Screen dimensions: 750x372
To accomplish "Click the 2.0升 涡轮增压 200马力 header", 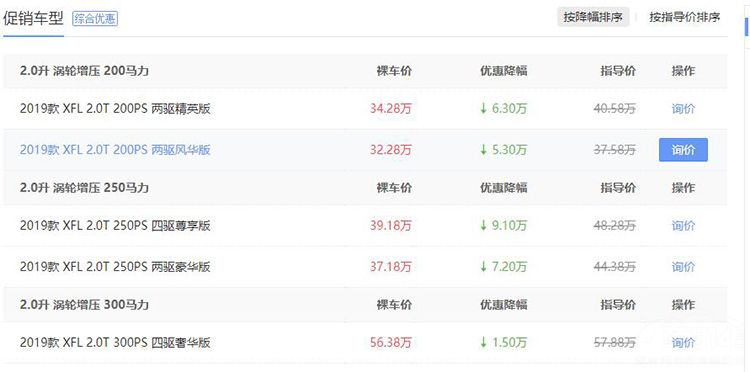I will coord(84,71).
